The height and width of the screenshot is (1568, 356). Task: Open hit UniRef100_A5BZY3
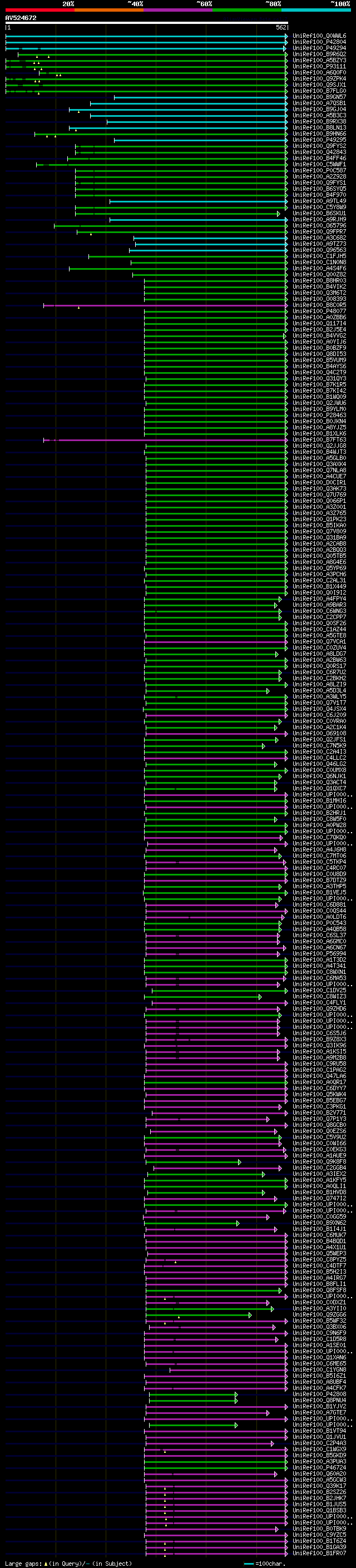[319, 60]
